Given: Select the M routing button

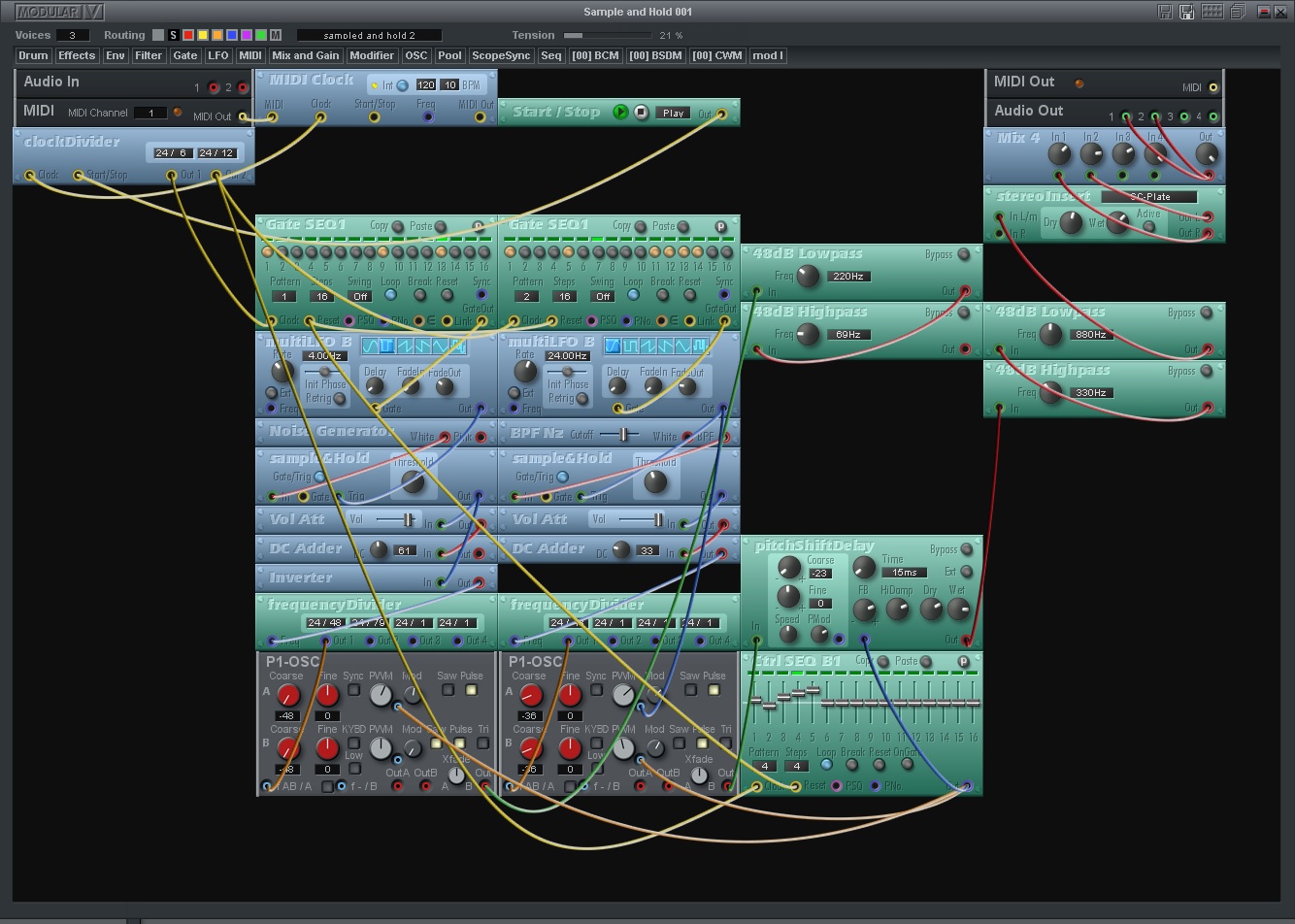Looking at the screenshot, I should tap(276, 35).
